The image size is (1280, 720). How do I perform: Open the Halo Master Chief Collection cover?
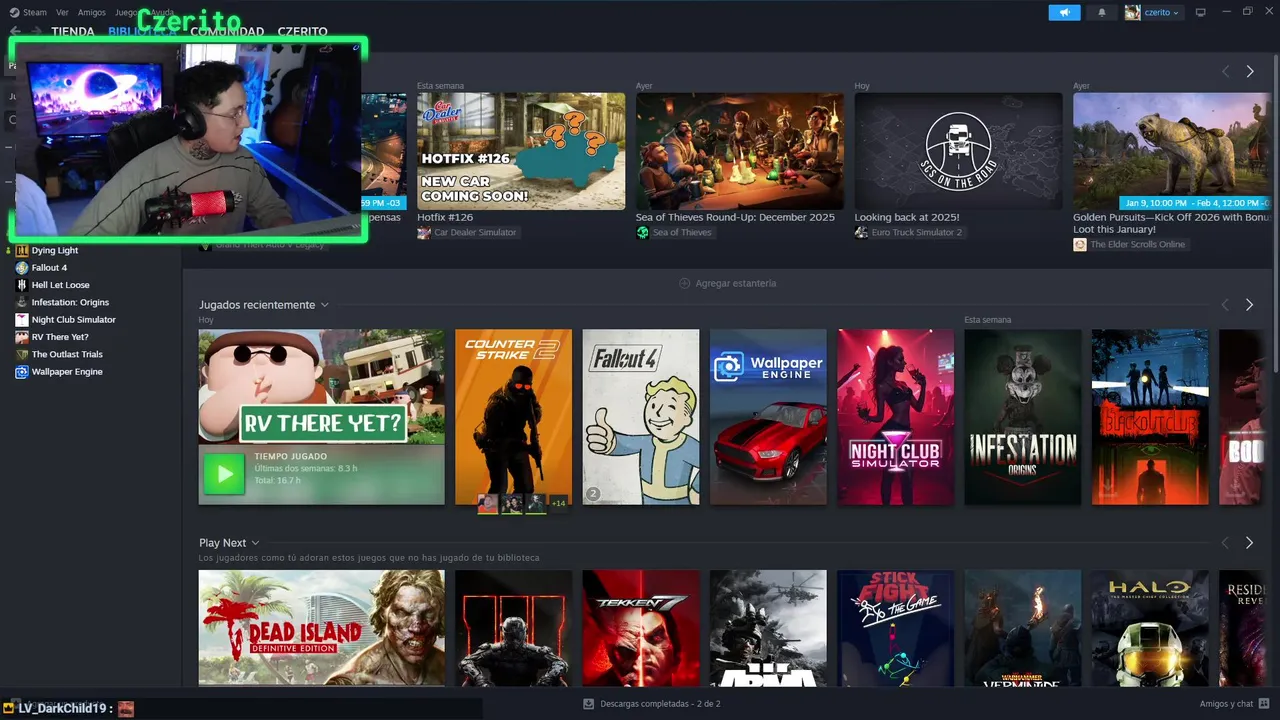1150,628
